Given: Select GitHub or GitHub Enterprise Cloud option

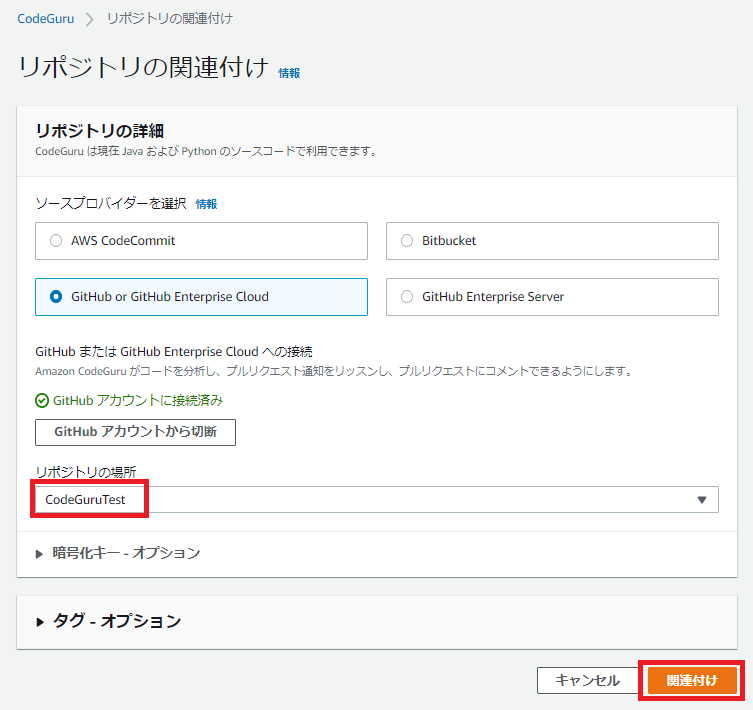Looking at the screenshot, I should coord(201,297).
